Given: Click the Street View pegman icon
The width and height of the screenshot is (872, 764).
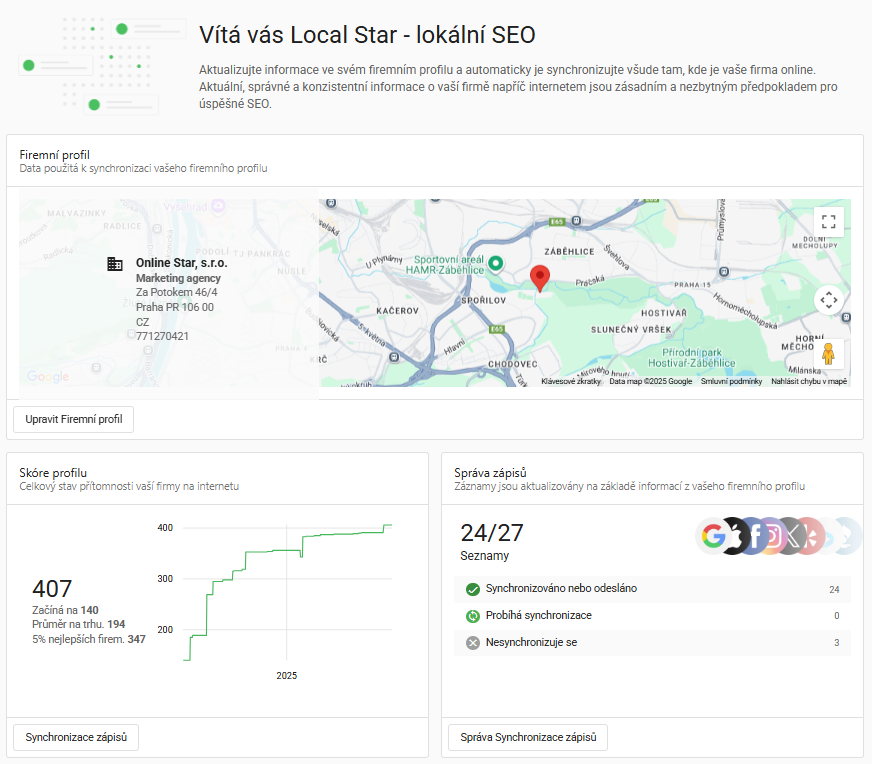Looking at the screenshot, I should [828, 354].
